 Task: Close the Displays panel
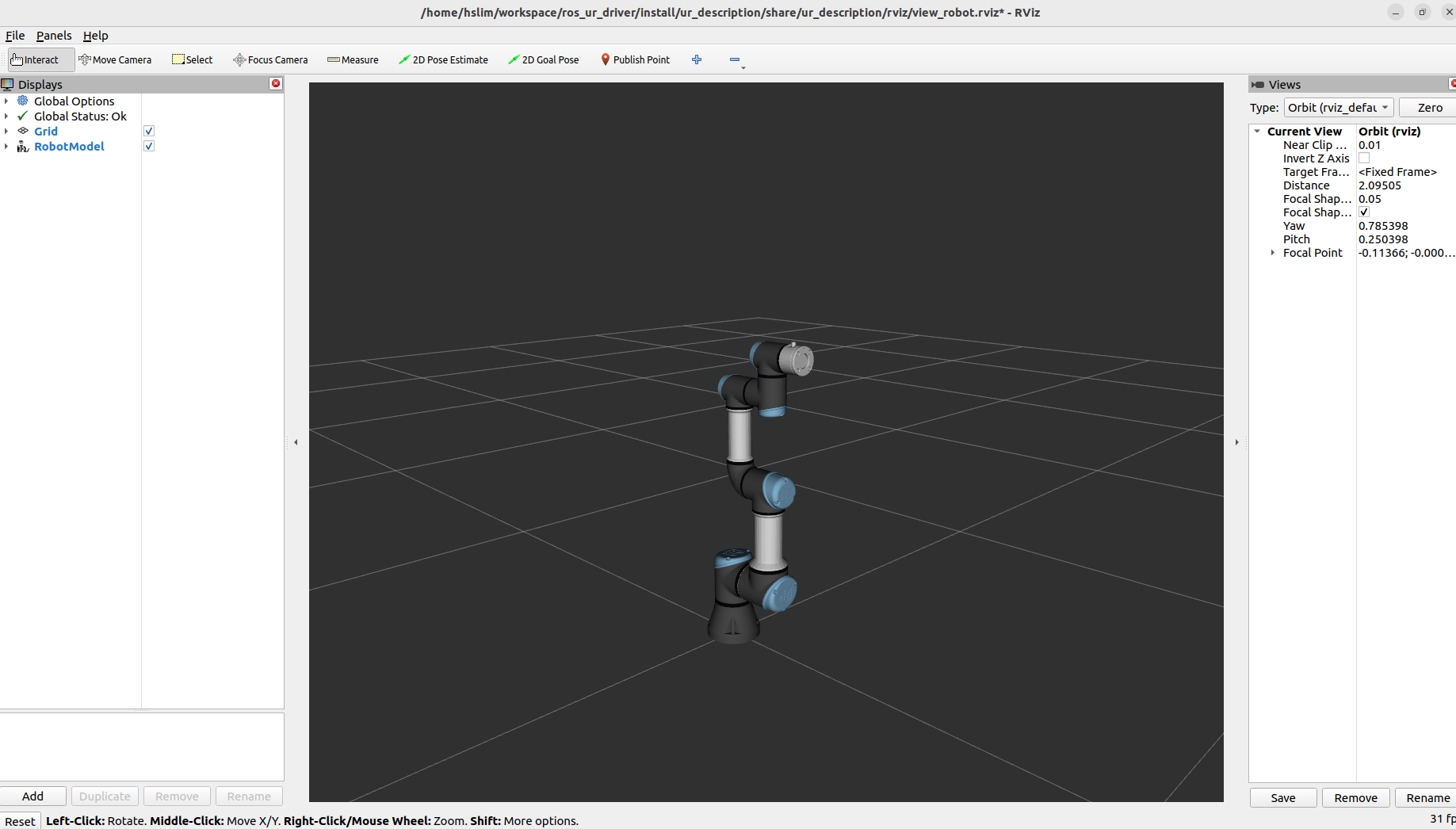(x=276, y=83)
